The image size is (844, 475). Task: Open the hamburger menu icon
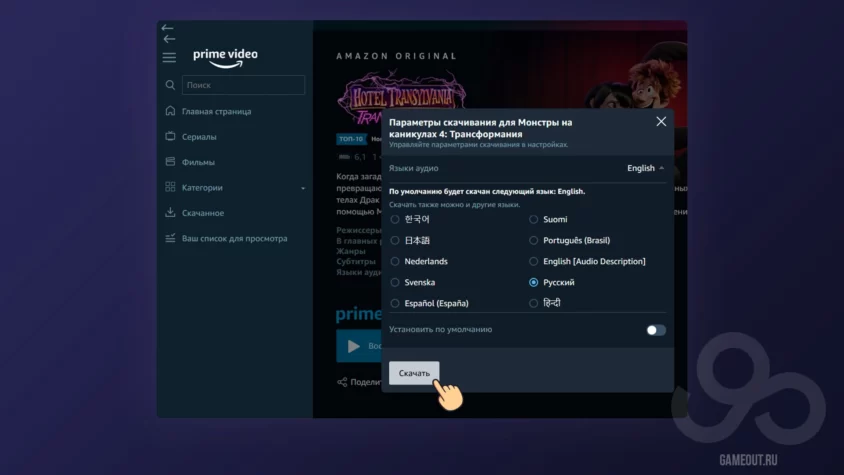click(169, 57)
